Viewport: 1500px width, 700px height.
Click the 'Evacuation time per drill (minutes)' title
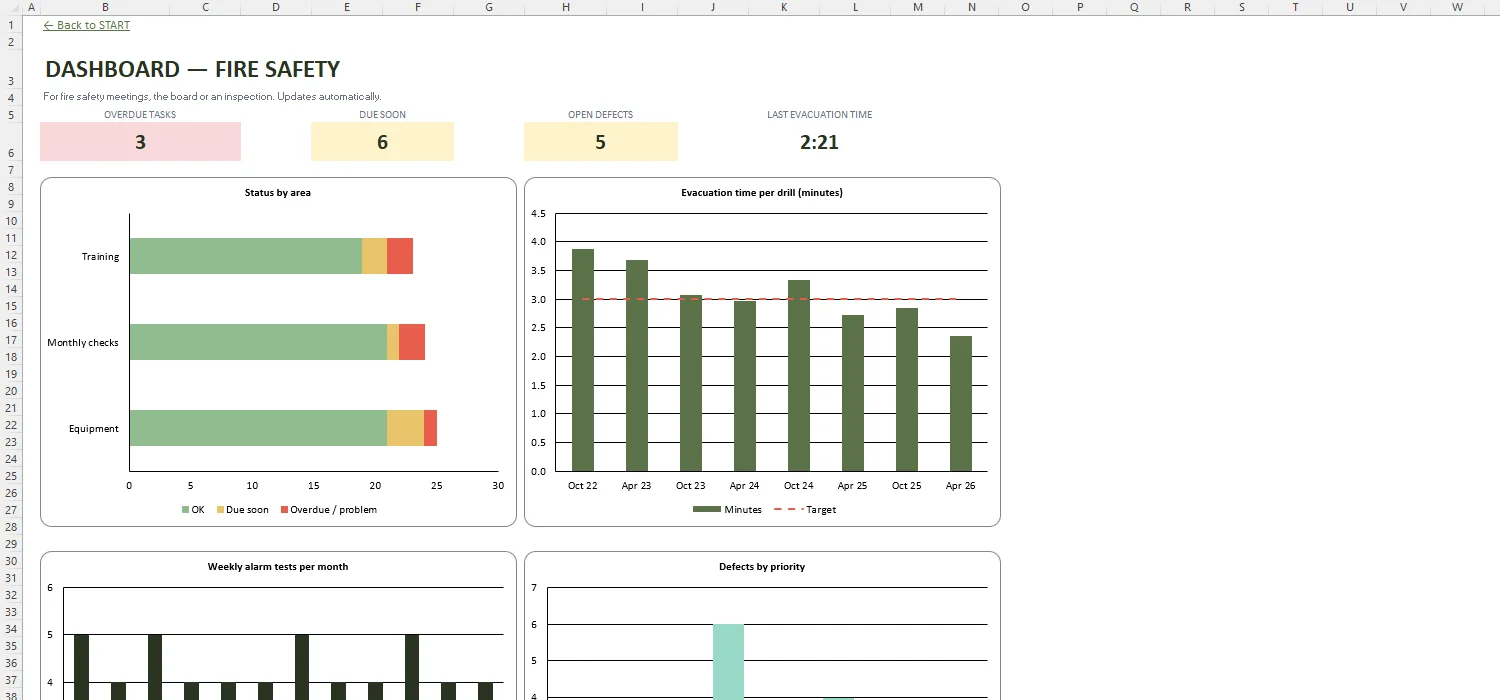[762, 192]
